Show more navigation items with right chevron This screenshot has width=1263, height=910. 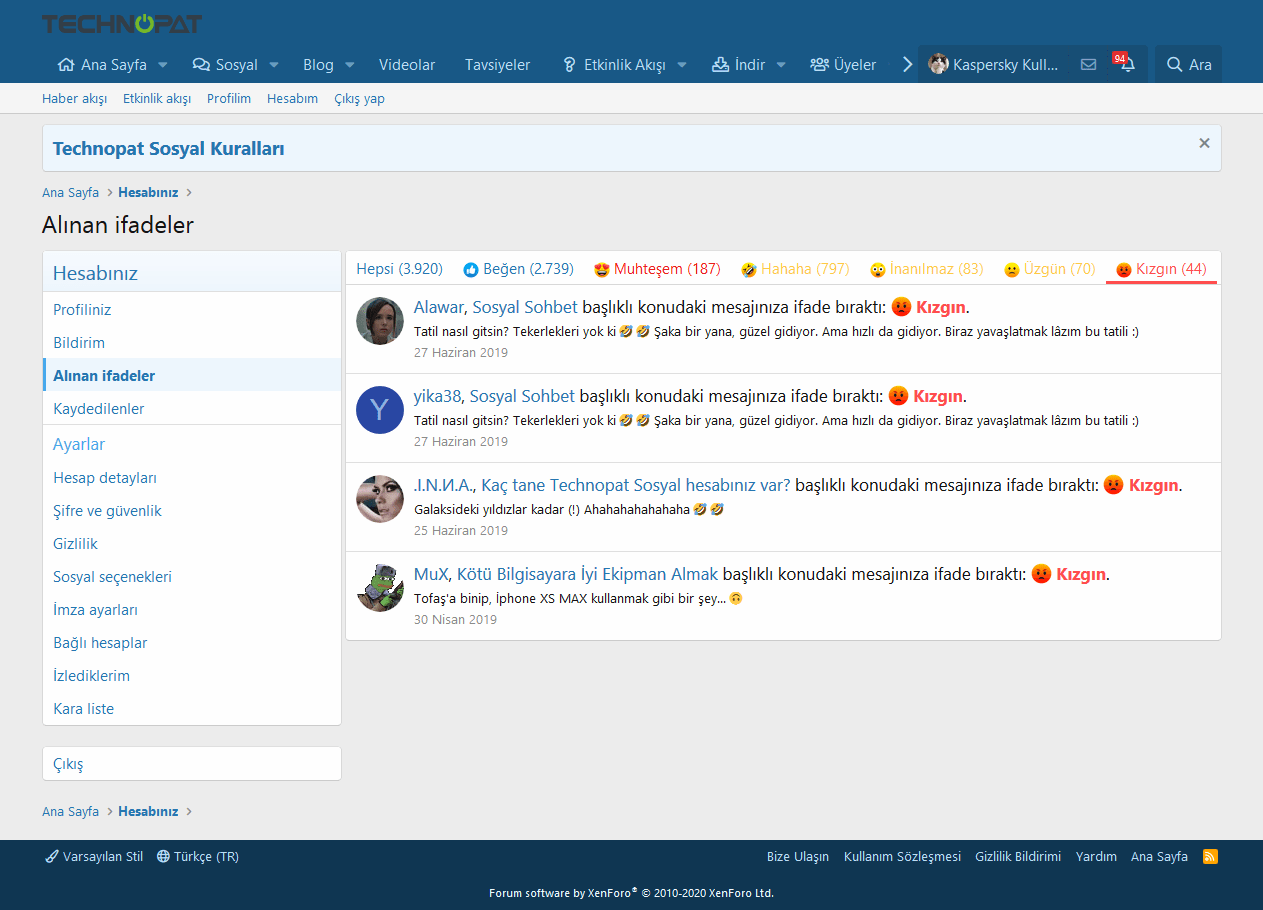point(908,65)
